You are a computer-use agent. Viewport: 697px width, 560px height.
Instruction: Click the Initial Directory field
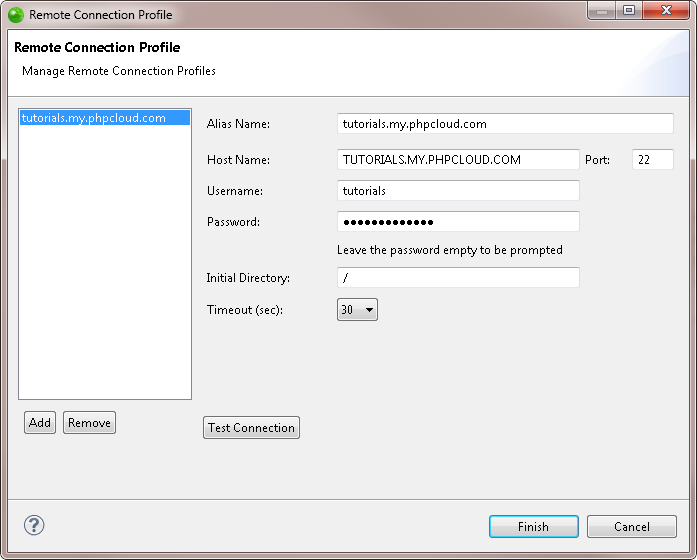458,278
